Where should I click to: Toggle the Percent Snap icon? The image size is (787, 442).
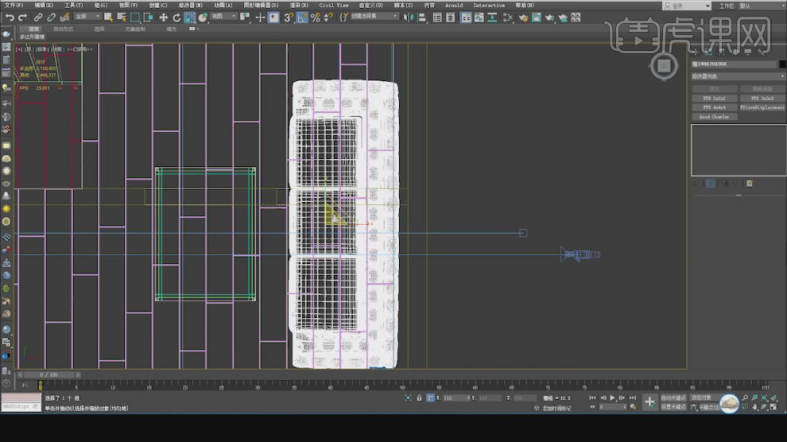[314, 17]
